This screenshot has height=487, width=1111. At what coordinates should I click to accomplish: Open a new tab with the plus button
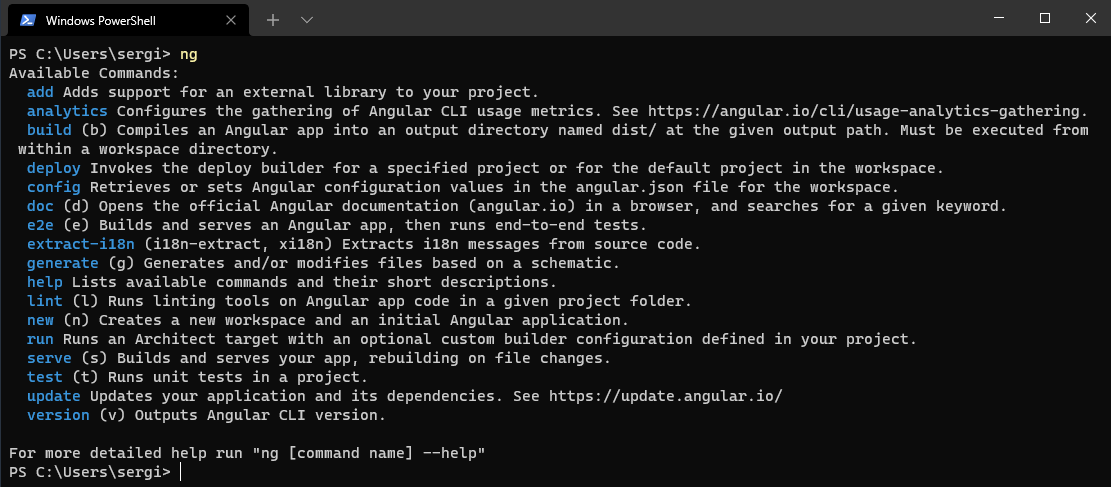273,21
